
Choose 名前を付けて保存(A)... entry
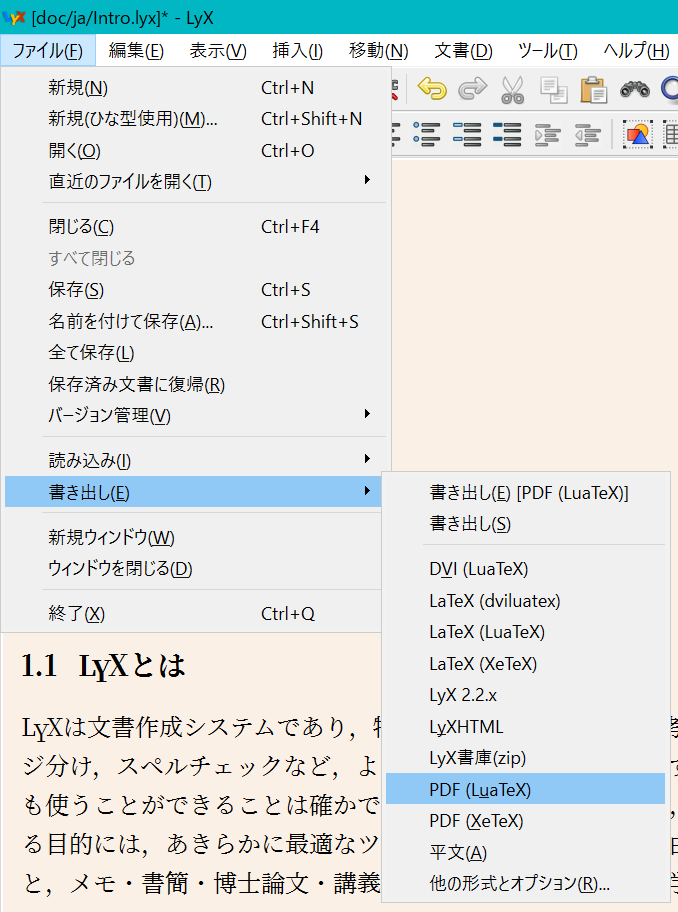tap(196, 322)
